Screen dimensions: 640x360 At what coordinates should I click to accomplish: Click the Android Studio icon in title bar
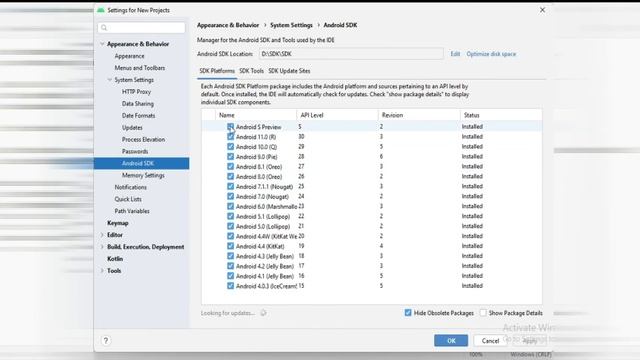click(101, 10)
